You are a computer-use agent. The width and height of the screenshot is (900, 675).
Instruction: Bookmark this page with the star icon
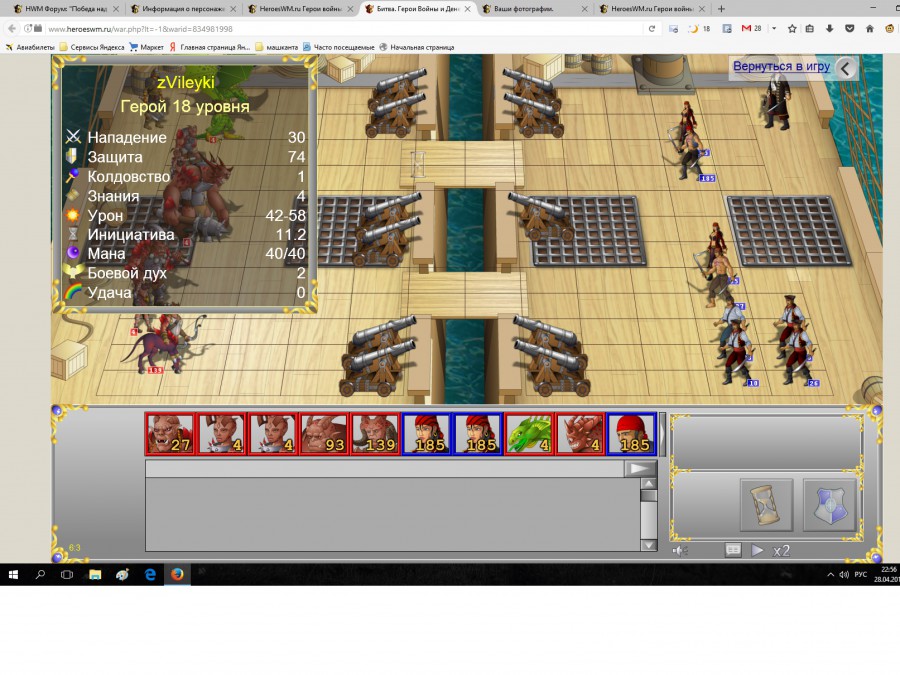(792, 29)
